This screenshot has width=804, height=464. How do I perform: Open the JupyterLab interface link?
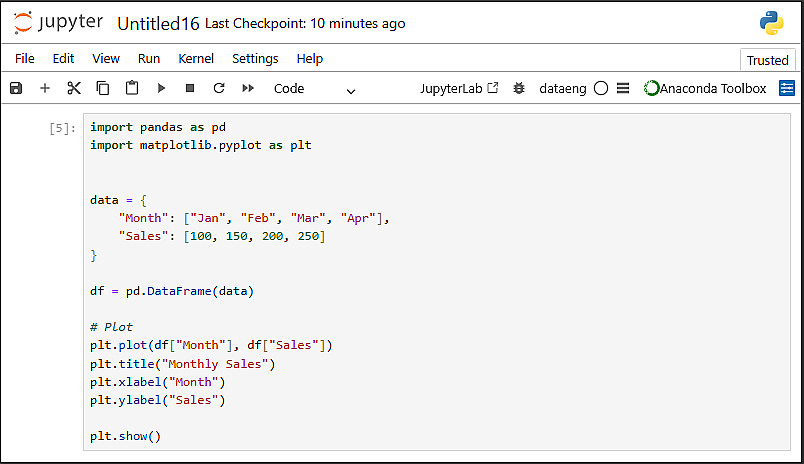click(459, 88)
